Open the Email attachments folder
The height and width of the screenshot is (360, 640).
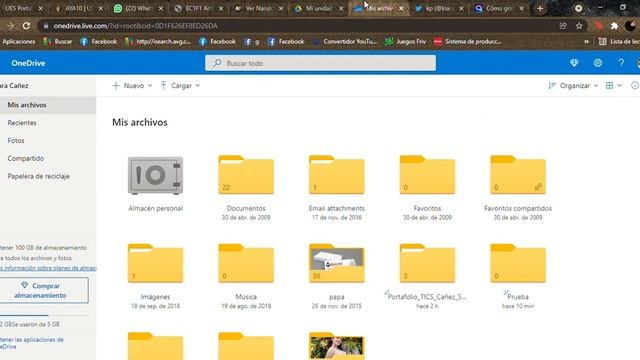pyautogui.click(x=336, y=175)
